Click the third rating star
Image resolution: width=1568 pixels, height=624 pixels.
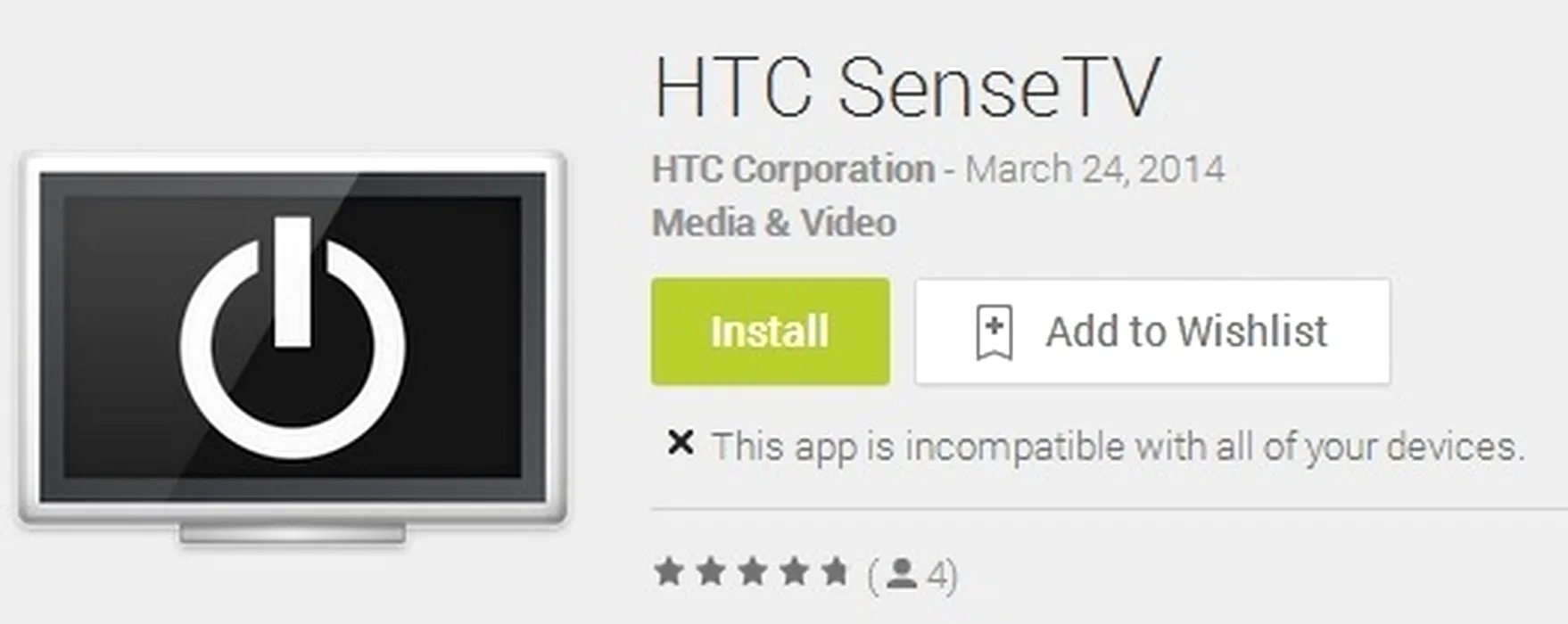(x=752, y=571)
